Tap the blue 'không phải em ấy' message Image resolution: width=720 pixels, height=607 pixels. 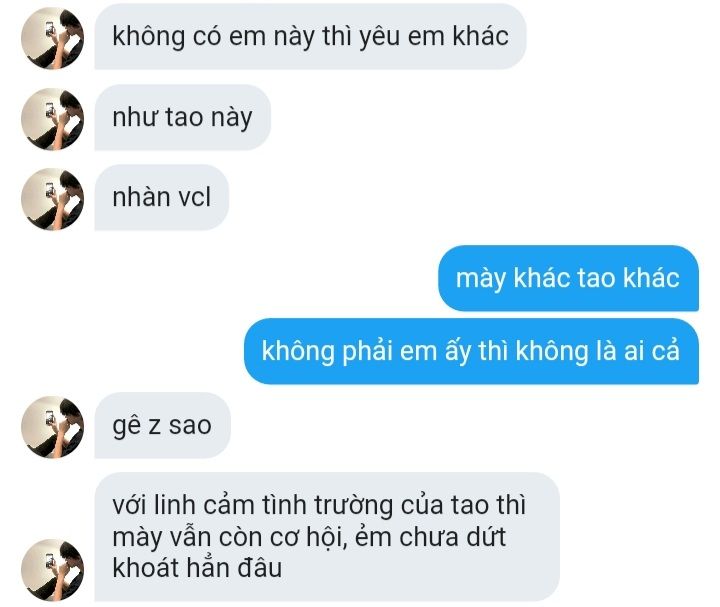(x=471, y=351)
